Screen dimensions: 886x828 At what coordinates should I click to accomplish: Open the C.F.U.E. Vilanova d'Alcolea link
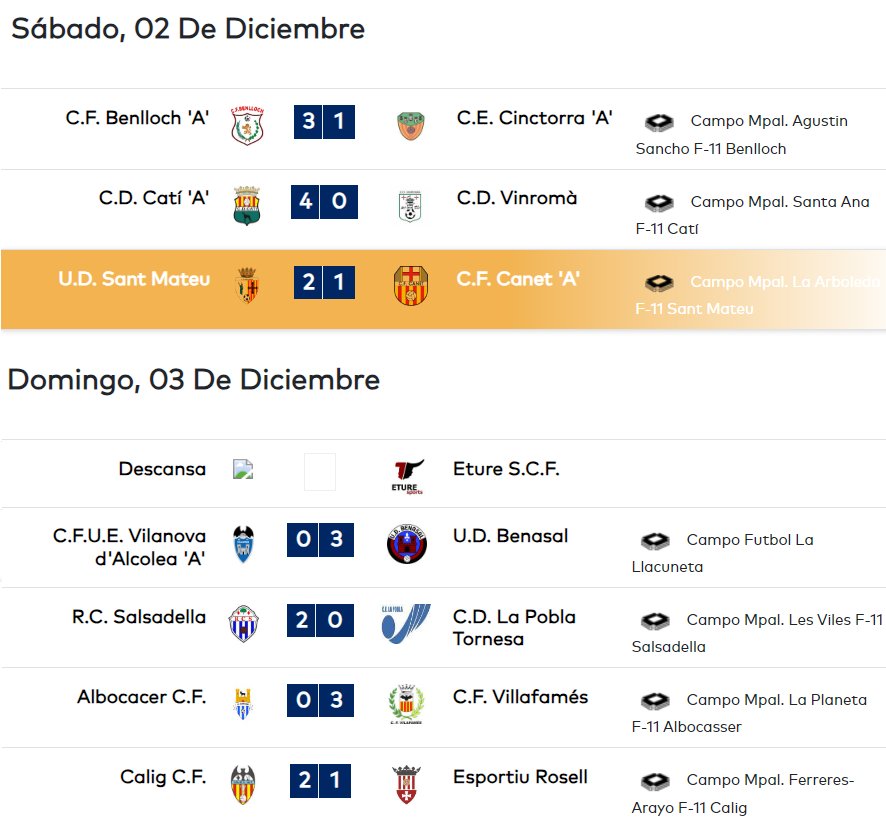(129, 547)
